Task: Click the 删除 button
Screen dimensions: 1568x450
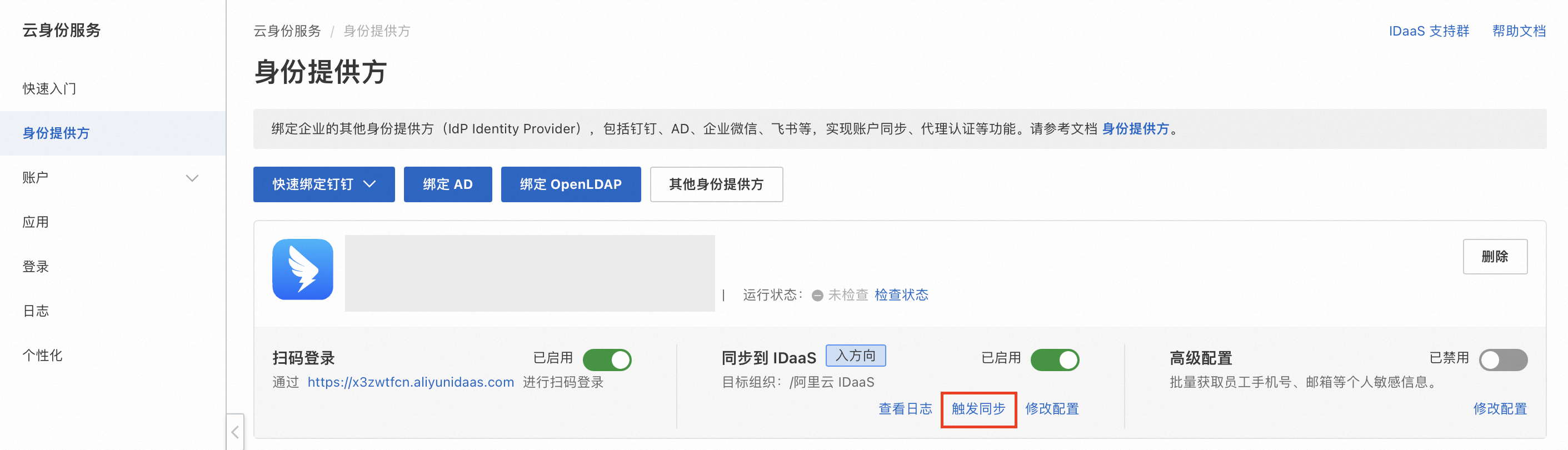Action: [x=1495, y=256]
